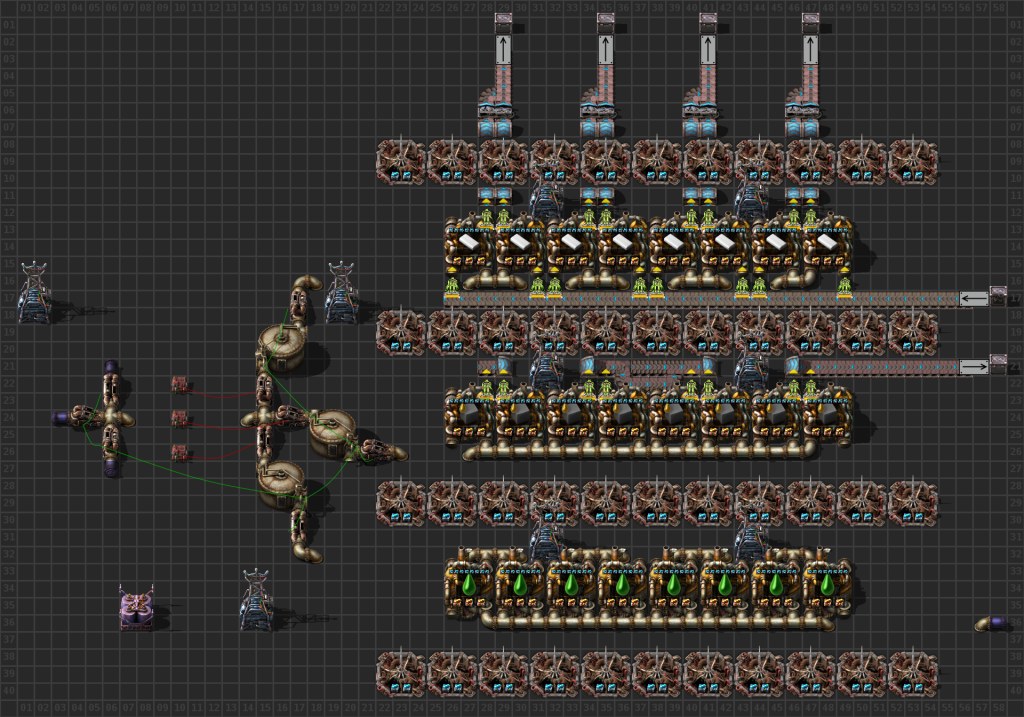Select the substation beside the top storage tank
Screen dimensions: 1024x717
tap(341, 293)
